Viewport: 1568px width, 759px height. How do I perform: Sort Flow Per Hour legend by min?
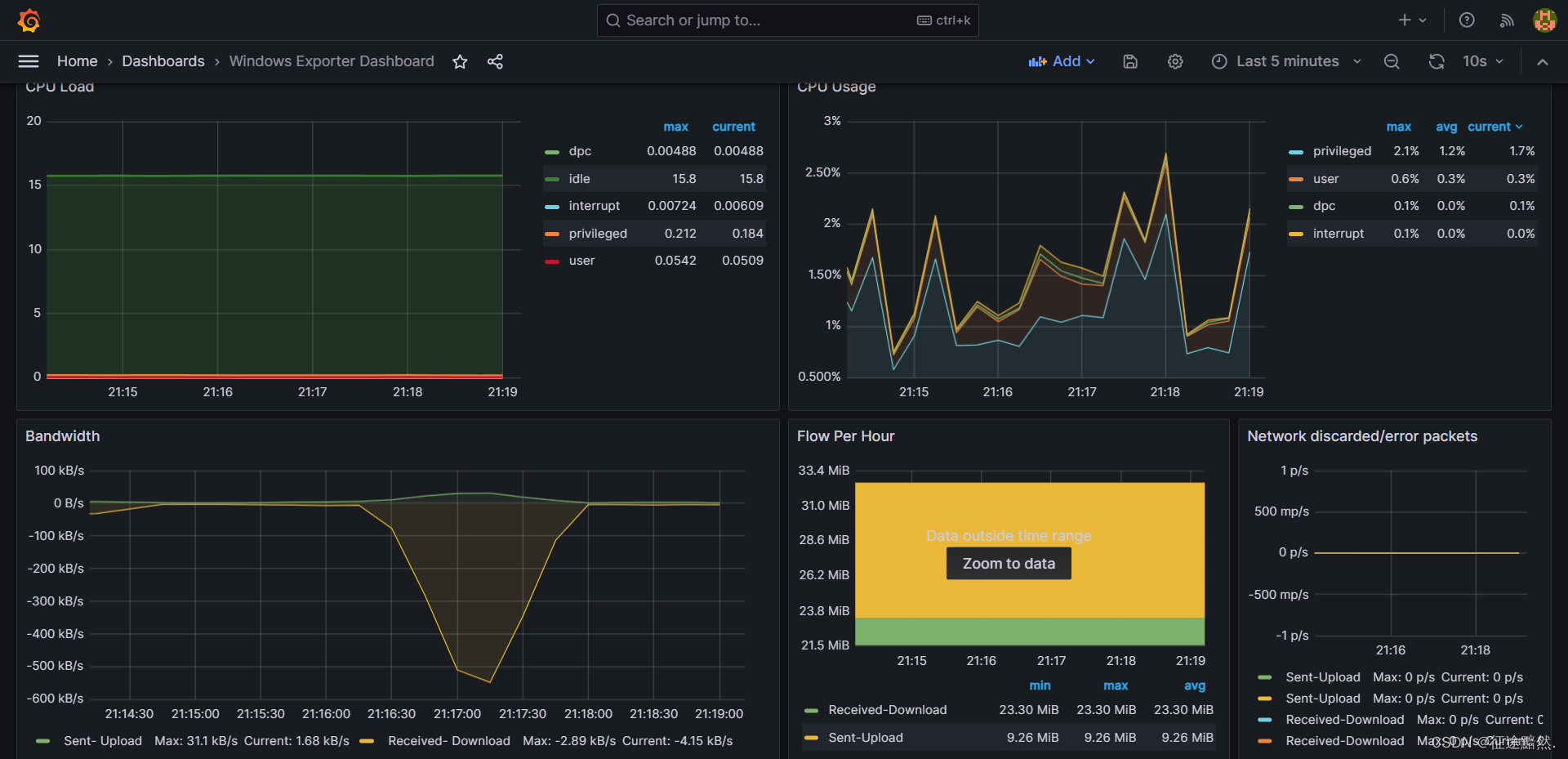coord(1040,685)
